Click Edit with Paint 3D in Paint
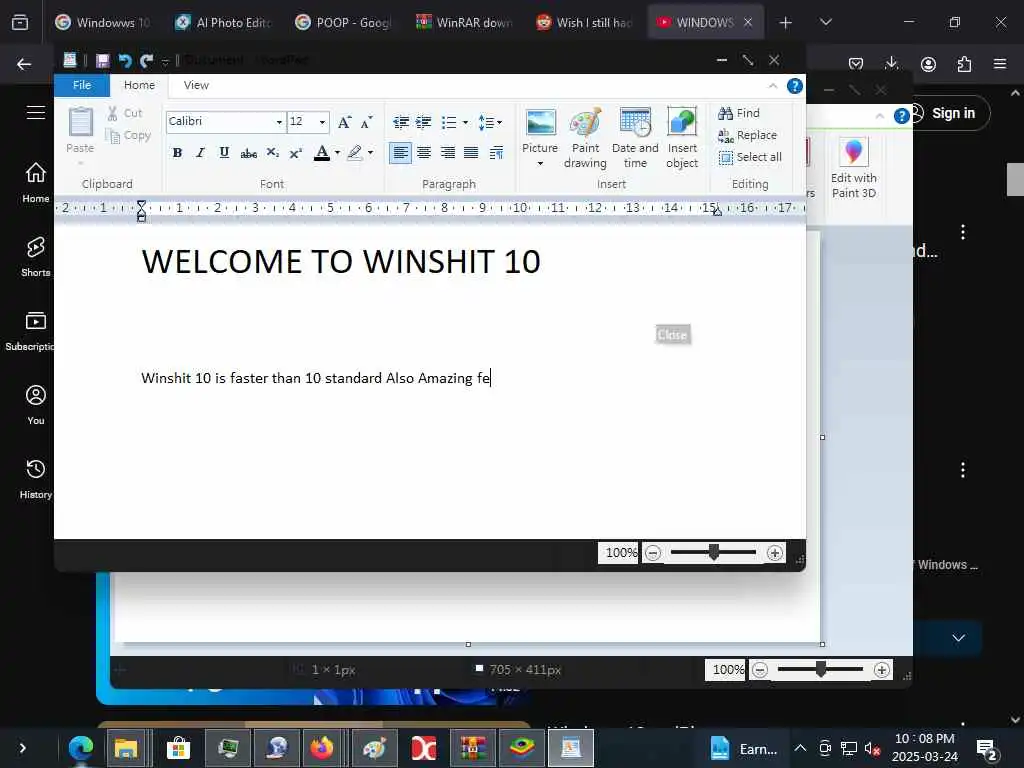The width and height of the screenshot is (1024, 768). pyautogui.click(x=854, y=167)
